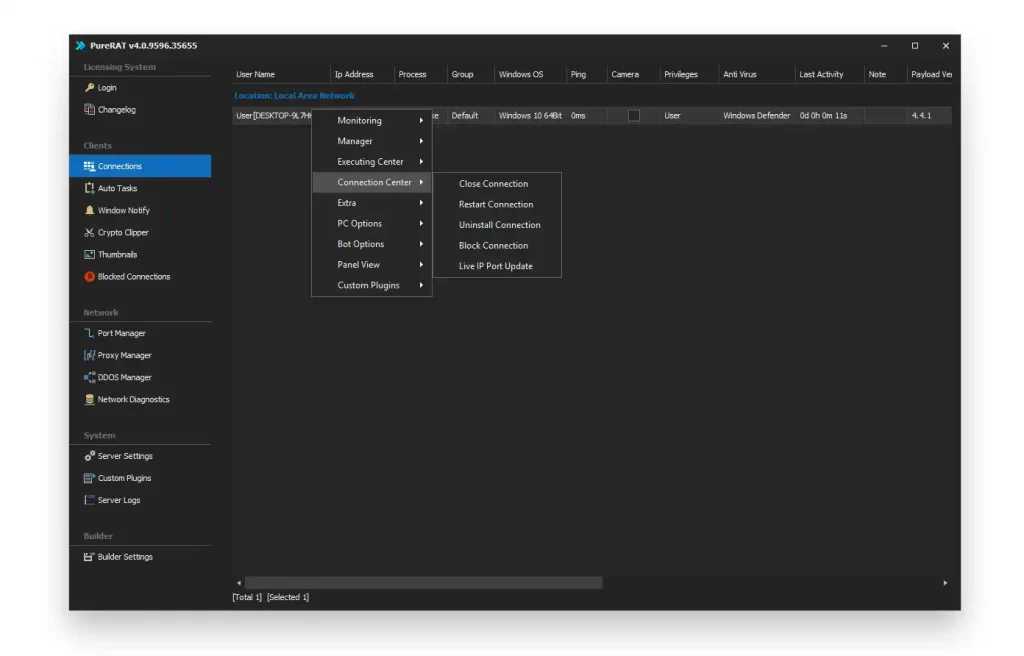Click the Builder Settings icon
Viewport: 1024px width, 656px height.
pos(89,557)
